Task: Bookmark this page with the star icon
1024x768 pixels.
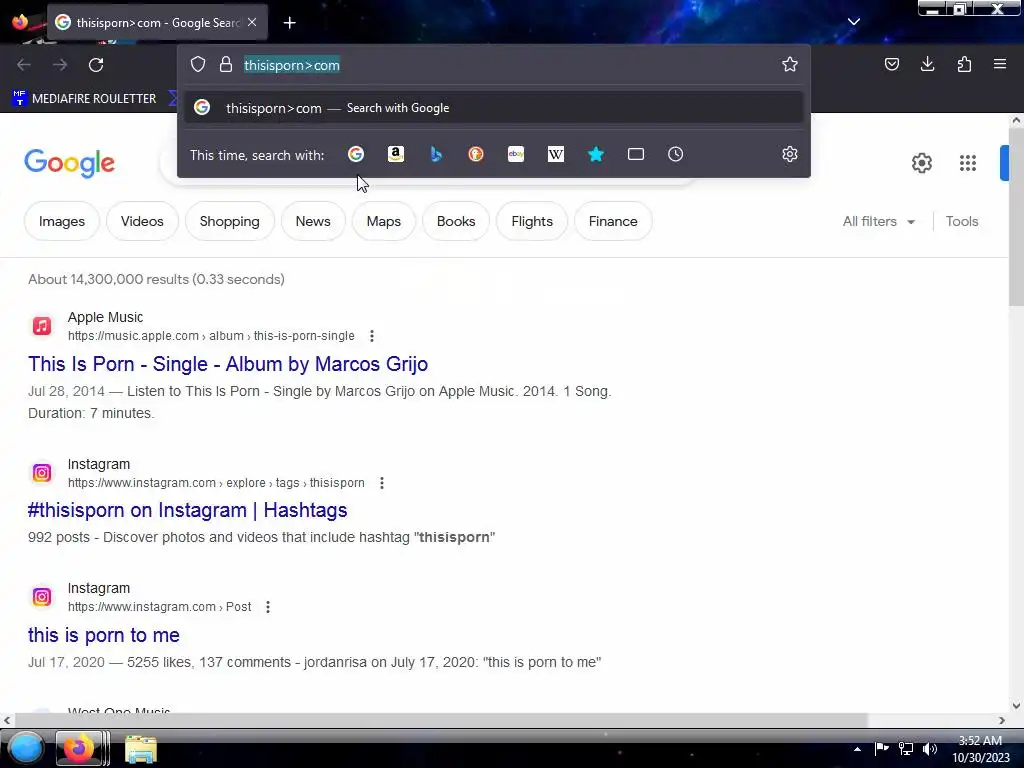Action: pos(790,64)
